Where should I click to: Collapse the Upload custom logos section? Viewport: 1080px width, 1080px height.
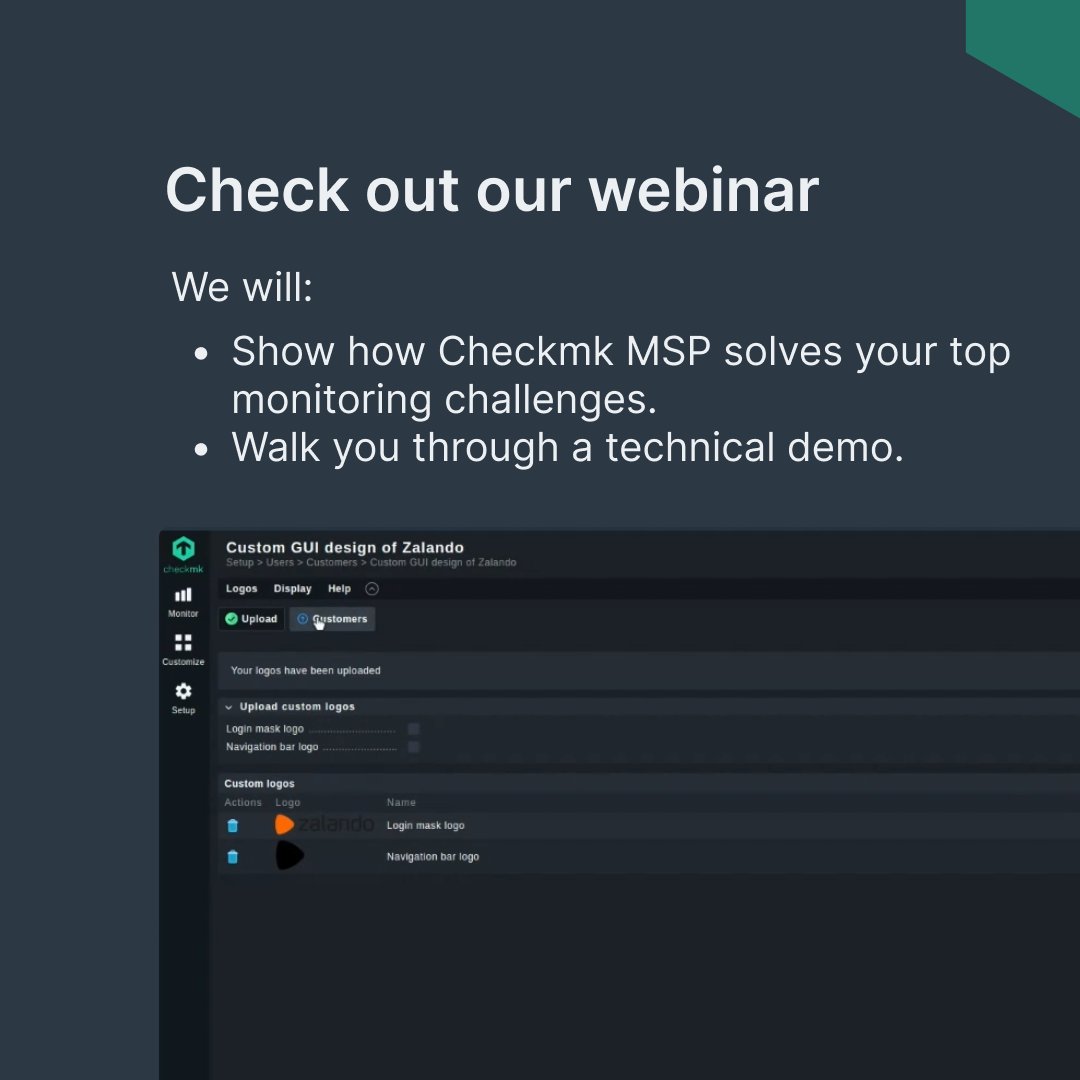point(229,707)
